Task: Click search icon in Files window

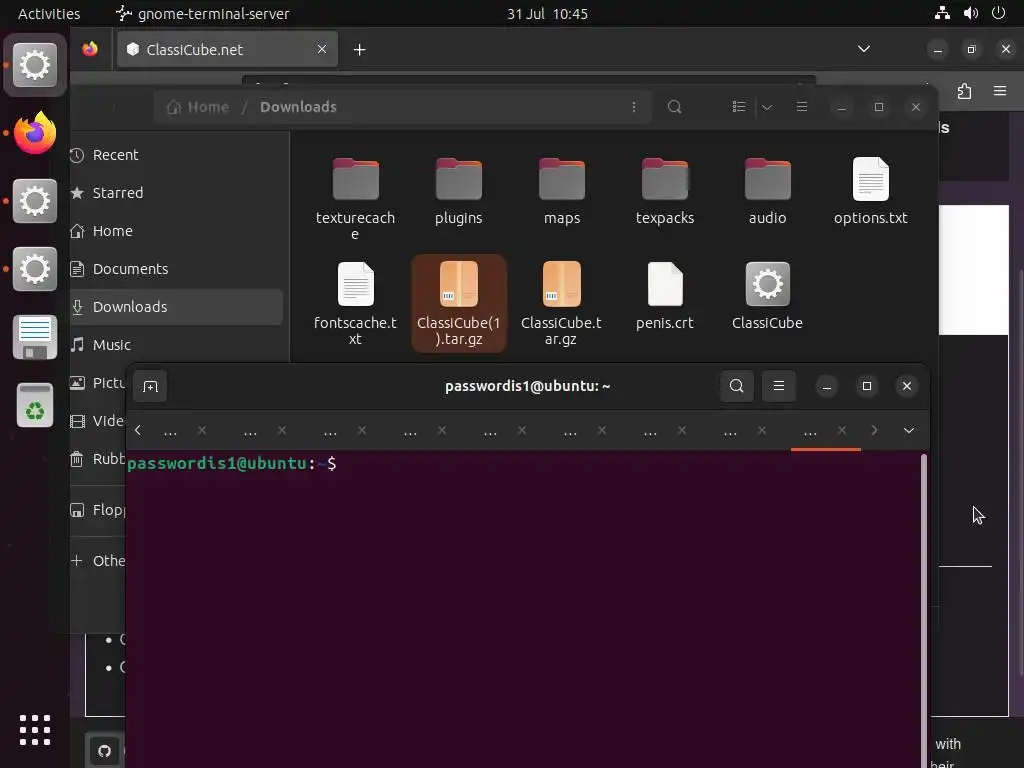Action: tap(675, 107)
